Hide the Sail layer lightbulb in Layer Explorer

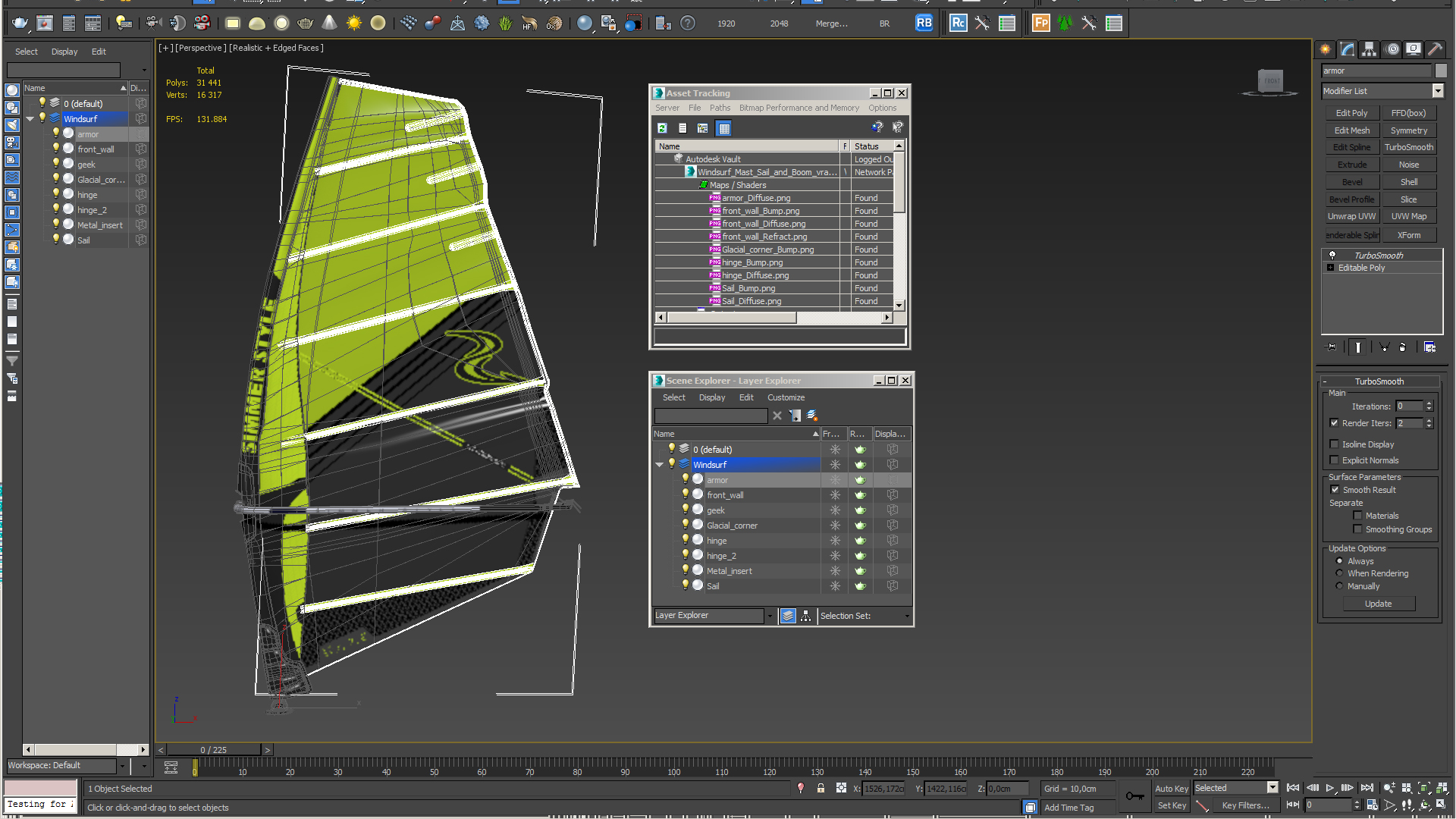(x=686, y=585)
